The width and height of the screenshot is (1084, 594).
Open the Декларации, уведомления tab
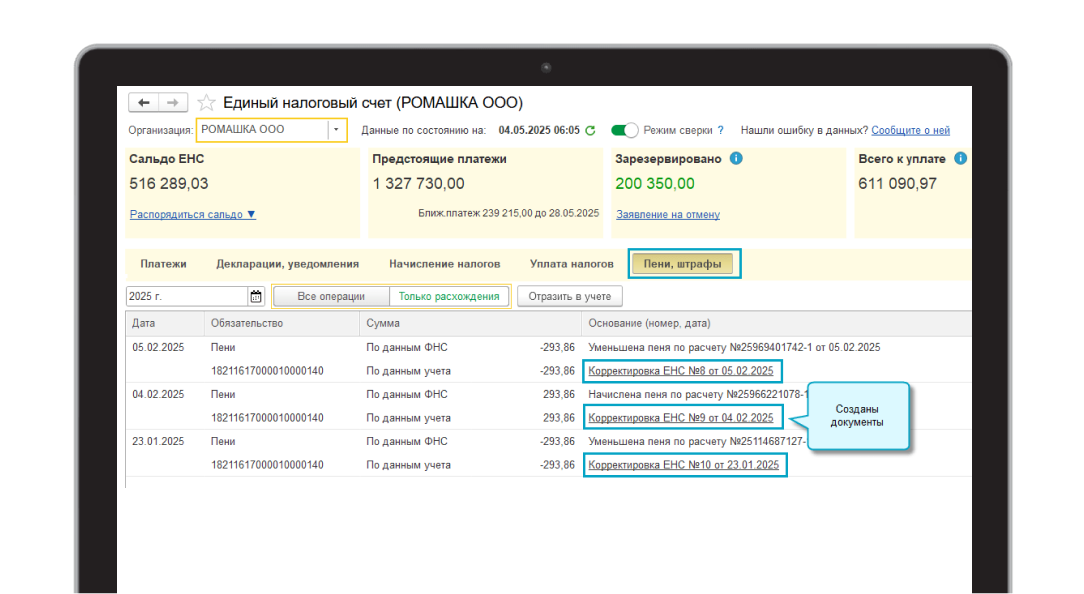pos(287,264)
